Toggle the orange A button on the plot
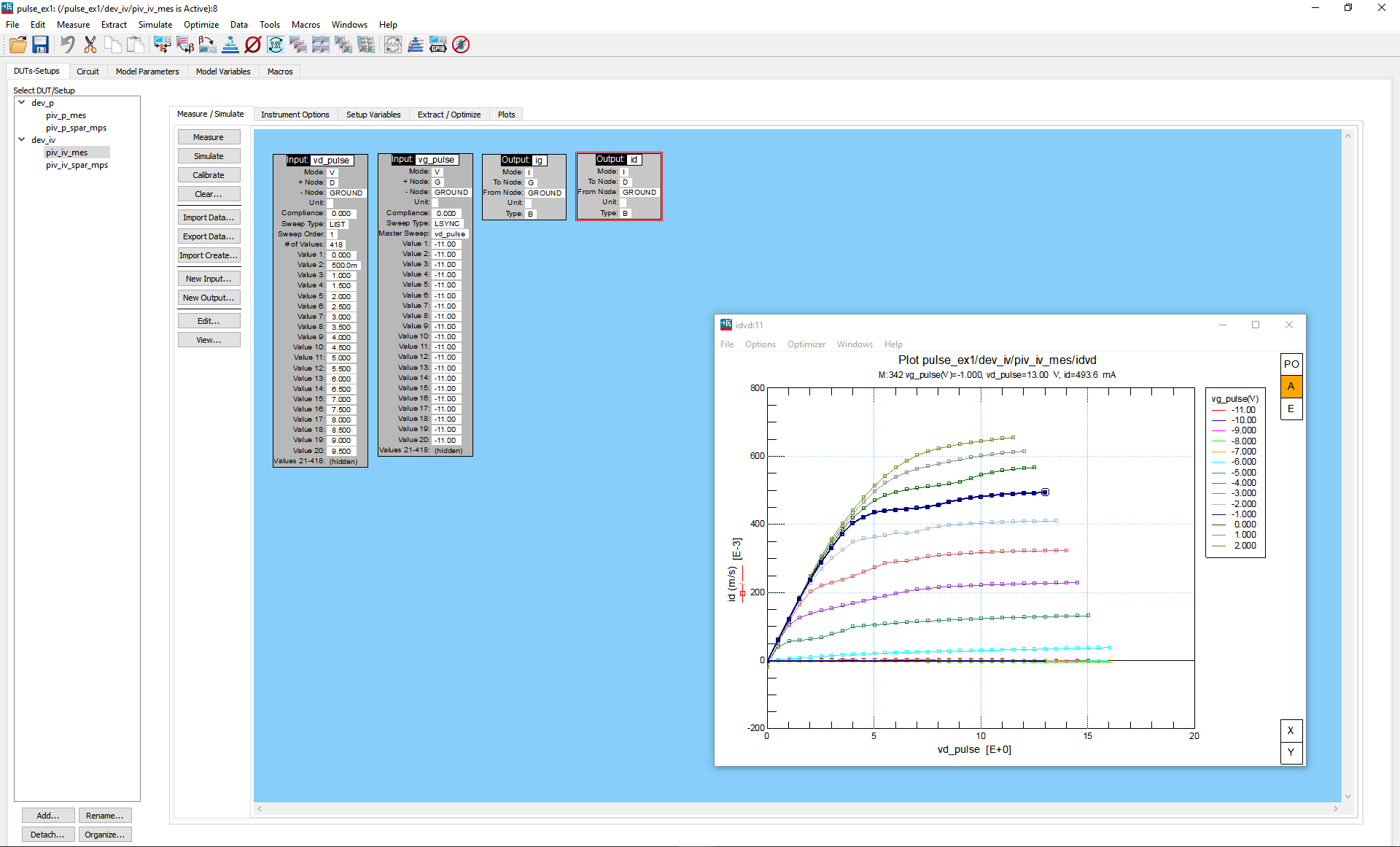The image size is (1400, 847). pyautogui.click(x=1291, y=387)
